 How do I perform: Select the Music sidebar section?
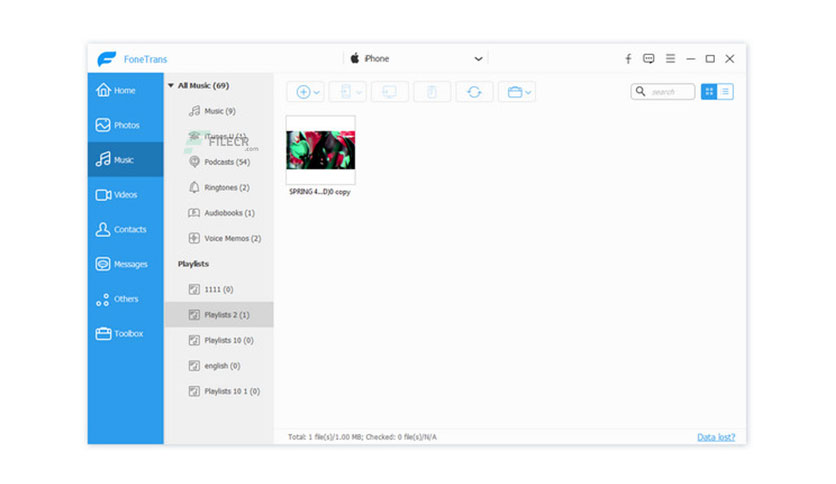[125, 159]
